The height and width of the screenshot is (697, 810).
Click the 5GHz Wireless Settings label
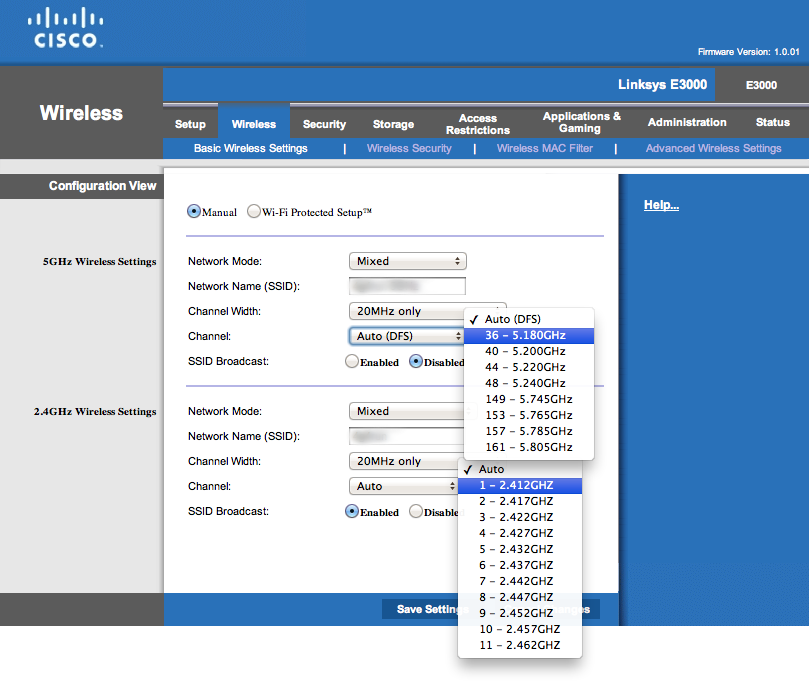pyautogui.click(x=99, y=261)
